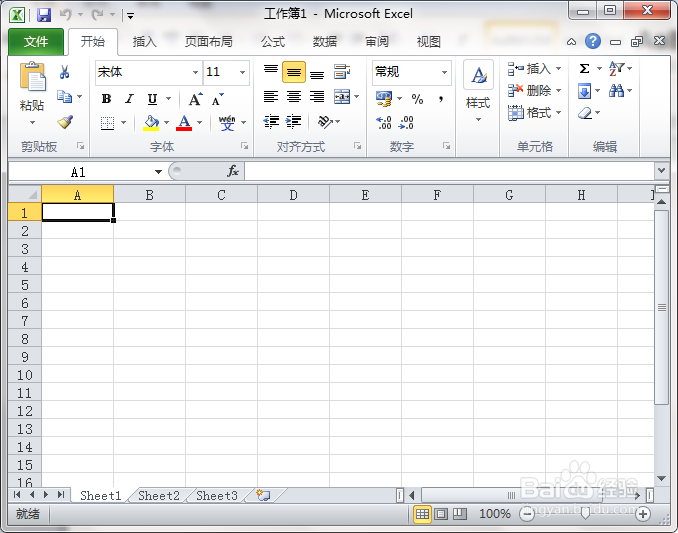Click the Percent Style icon

417,99
